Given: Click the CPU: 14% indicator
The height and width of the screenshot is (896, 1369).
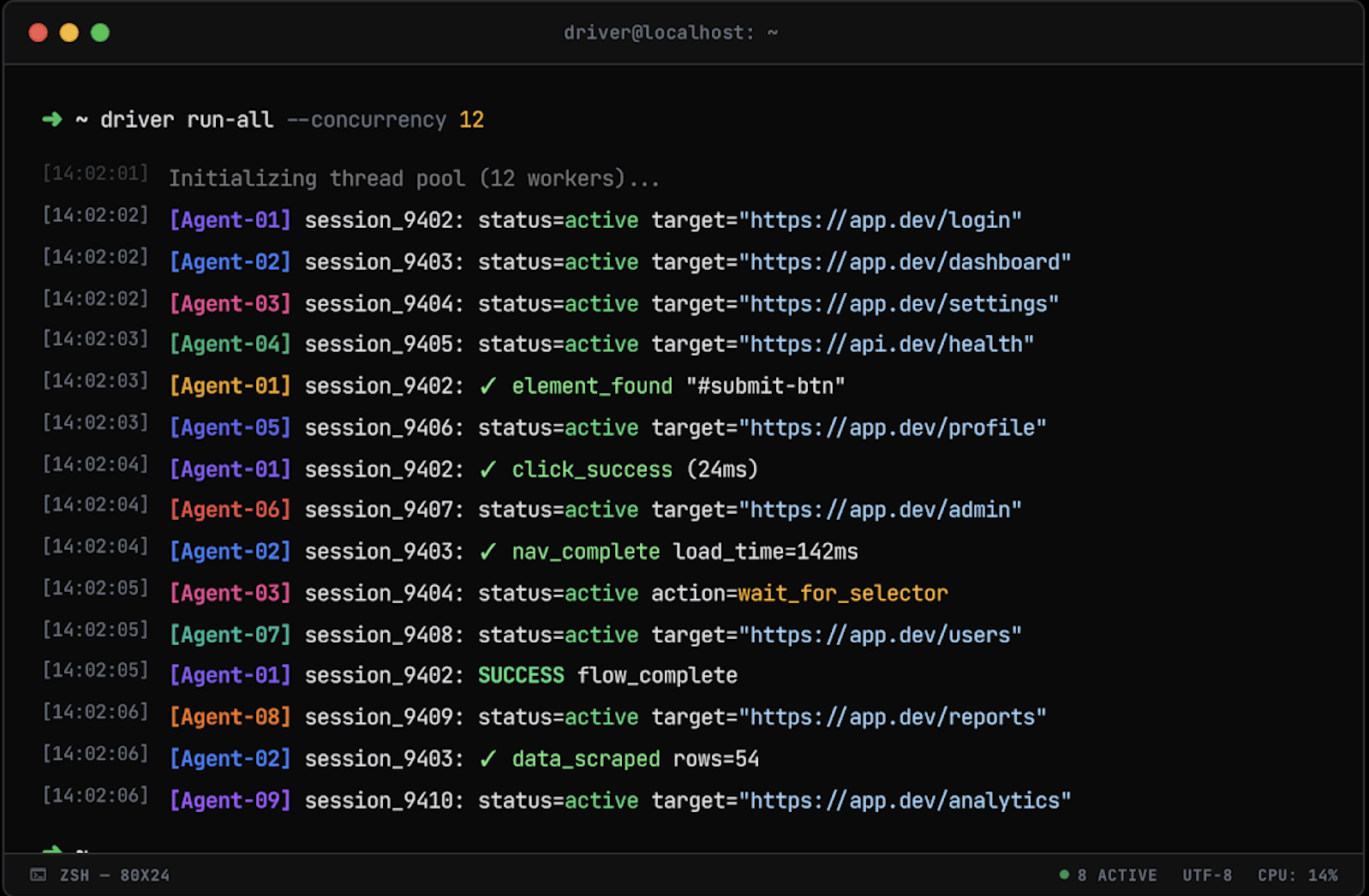Looking at the screenshot, I should pos(1298,875).
